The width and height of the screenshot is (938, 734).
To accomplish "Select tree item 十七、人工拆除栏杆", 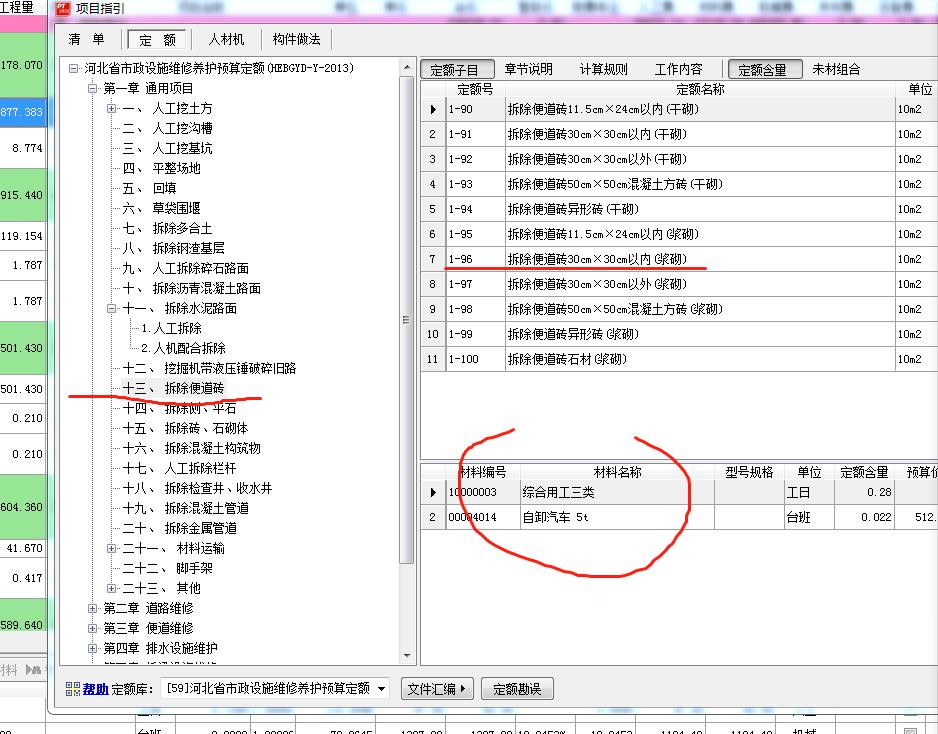I will [x=179, y=468].
